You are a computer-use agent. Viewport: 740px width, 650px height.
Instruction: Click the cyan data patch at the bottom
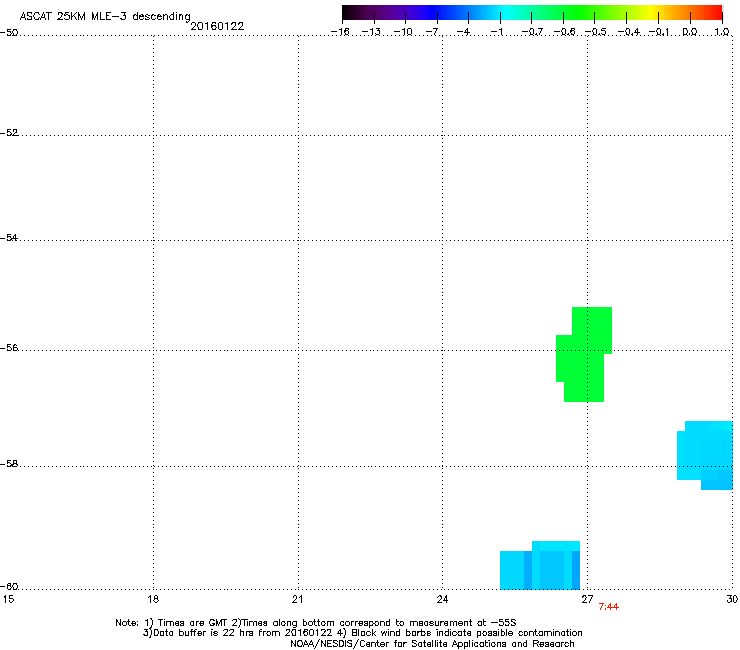(540, 566)
